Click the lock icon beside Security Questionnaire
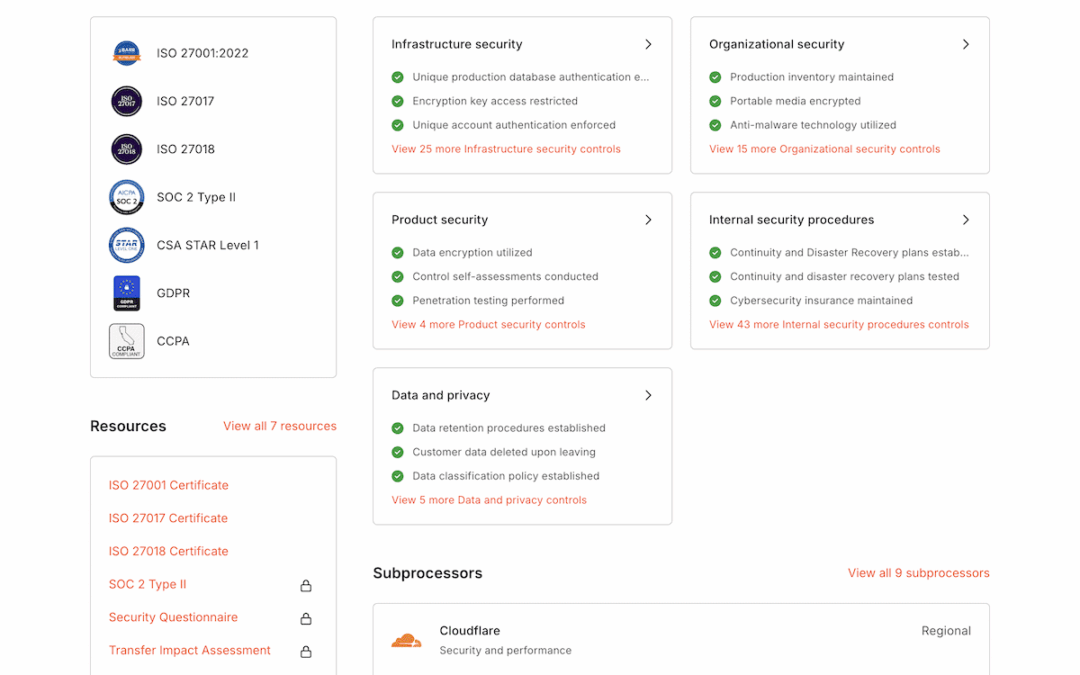1080x675 pixels. coord(306,618)
